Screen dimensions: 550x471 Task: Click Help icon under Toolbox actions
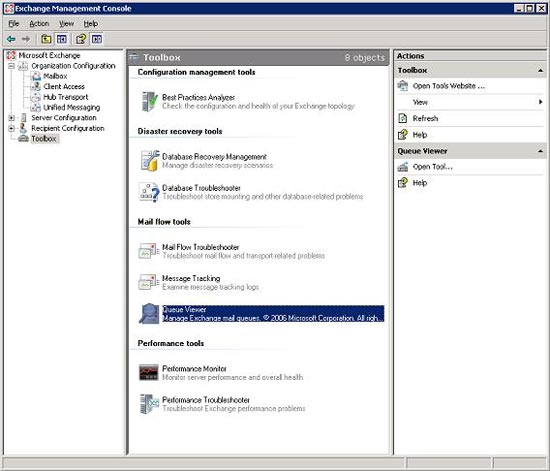(x=403, y=135)
